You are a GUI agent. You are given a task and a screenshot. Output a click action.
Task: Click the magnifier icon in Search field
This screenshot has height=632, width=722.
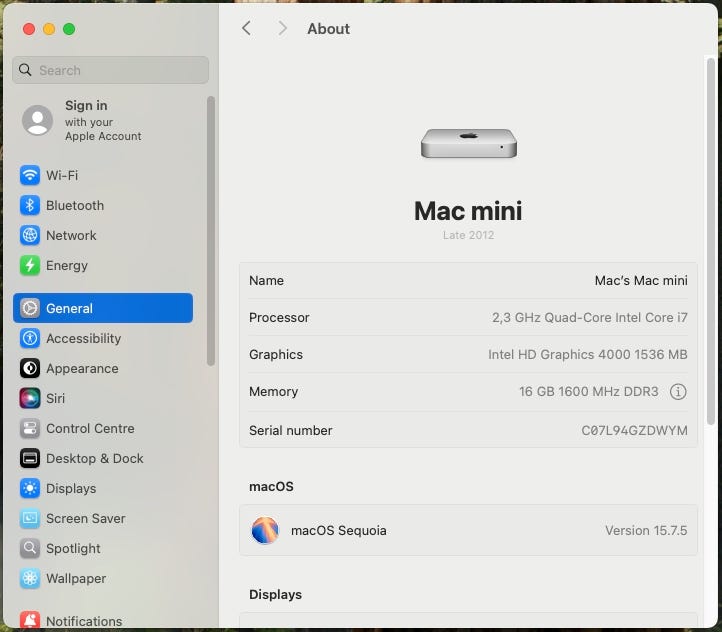tap(25, 70)
